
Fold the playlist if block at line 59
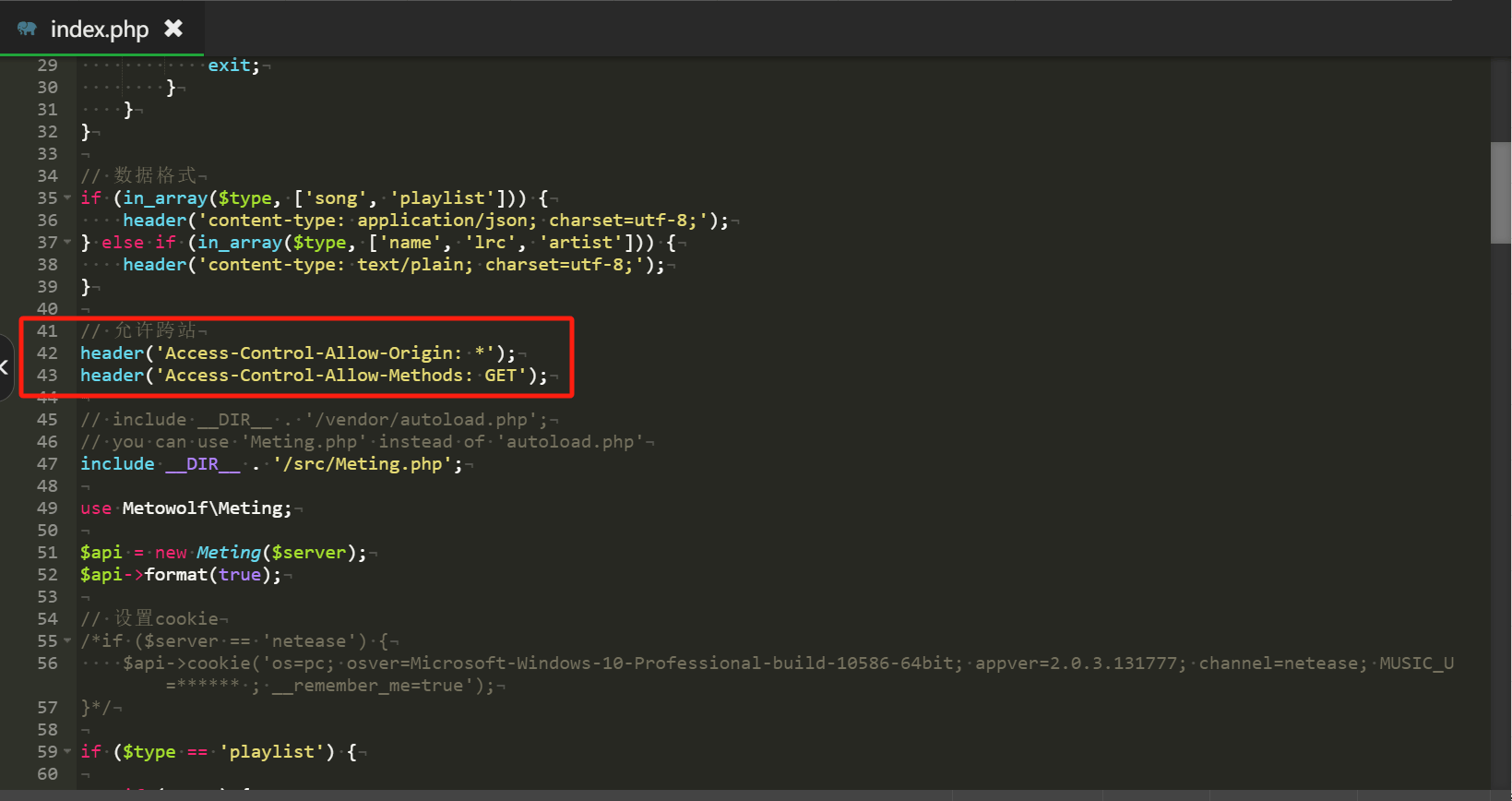tap(67, 752)
